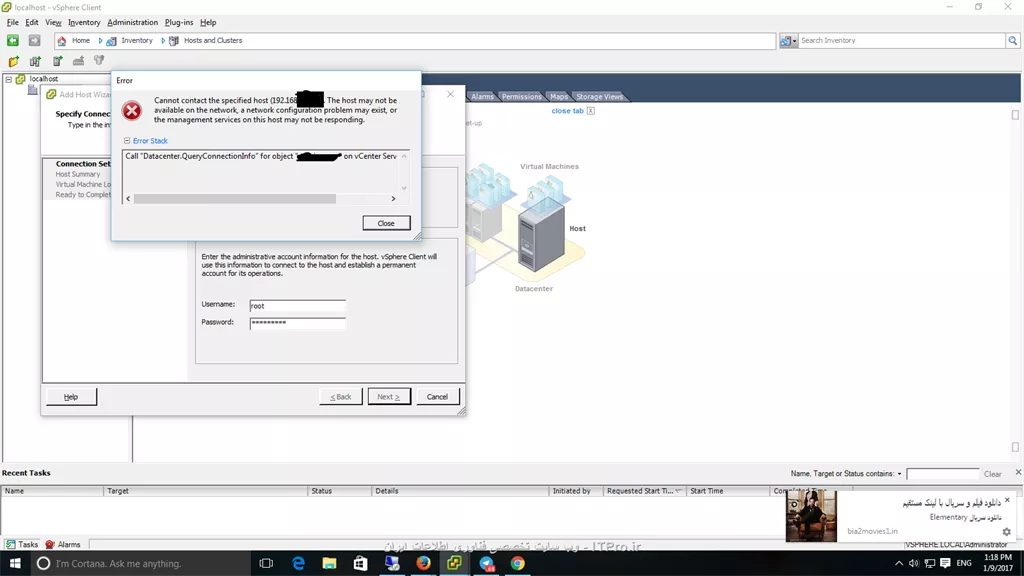Image resolution: width=1024 pixels, height=576 pixels.
Task: Switch to the Permissions tab
Action: point(522,97)
